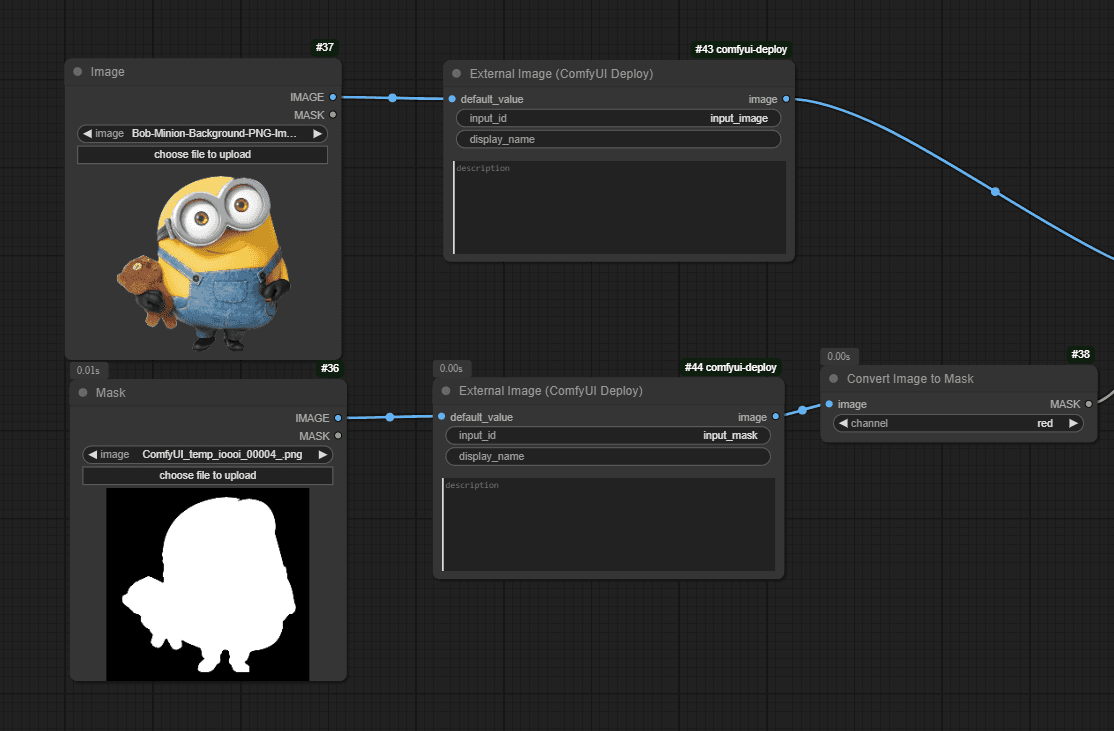Click the 0.00s badge above node #44
The image size is (1114, 731).
coord(451,369)
